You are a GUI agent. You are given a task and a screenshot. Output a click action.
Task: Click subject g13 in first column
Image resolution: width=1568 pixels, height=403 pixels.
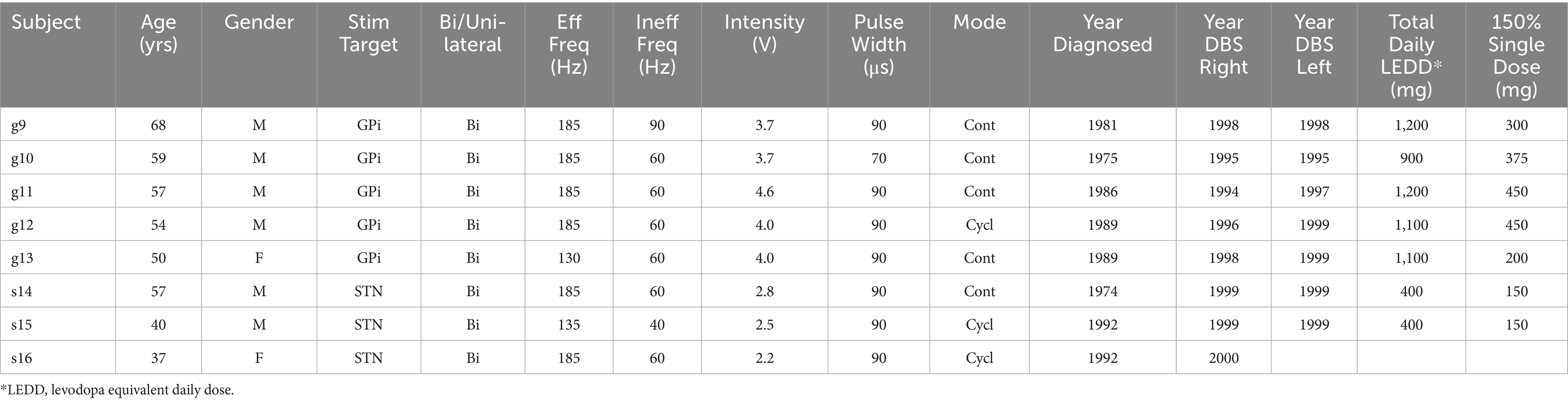22,259
